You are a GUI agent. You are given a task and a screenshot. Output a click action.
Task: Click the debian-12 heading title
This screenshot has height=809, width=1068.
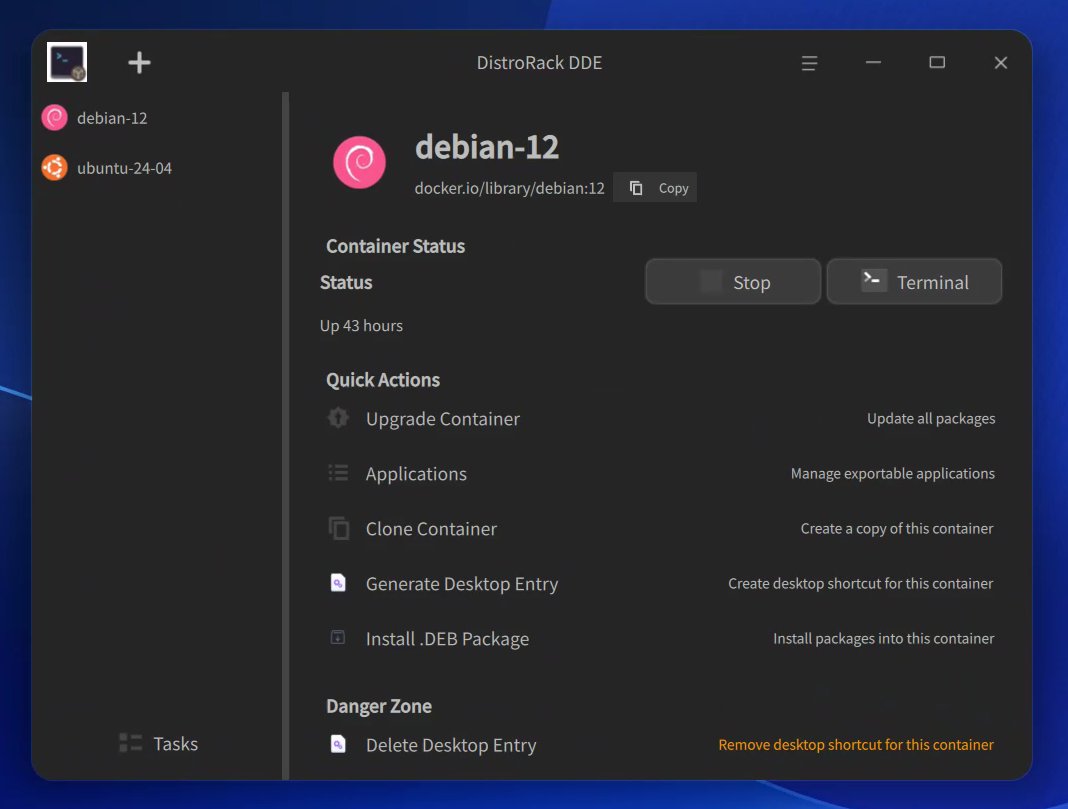tap(487, 147)
